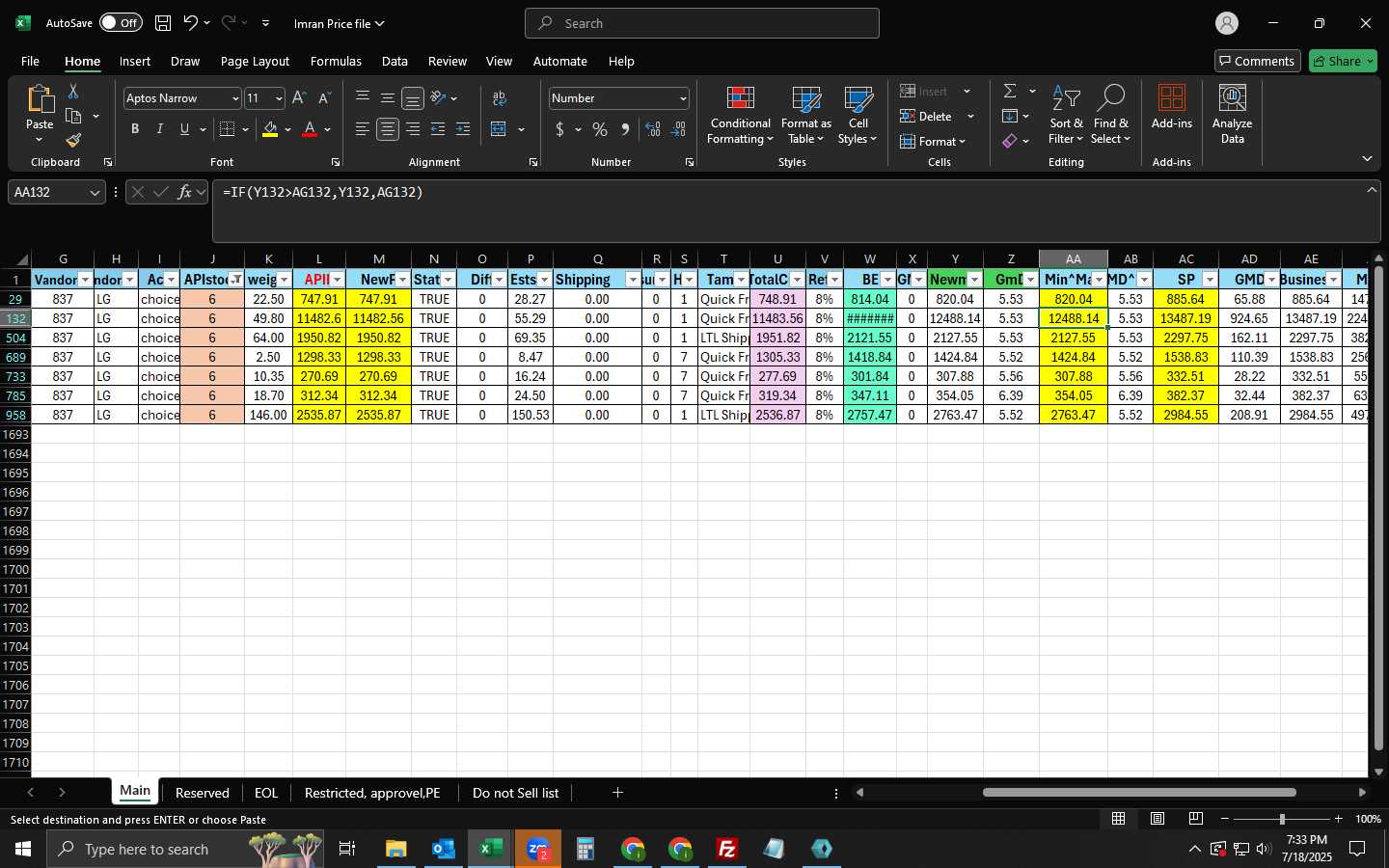Toggle Center horizontal alignment
Screen dimensions: 1389x868
coord(388,129)
